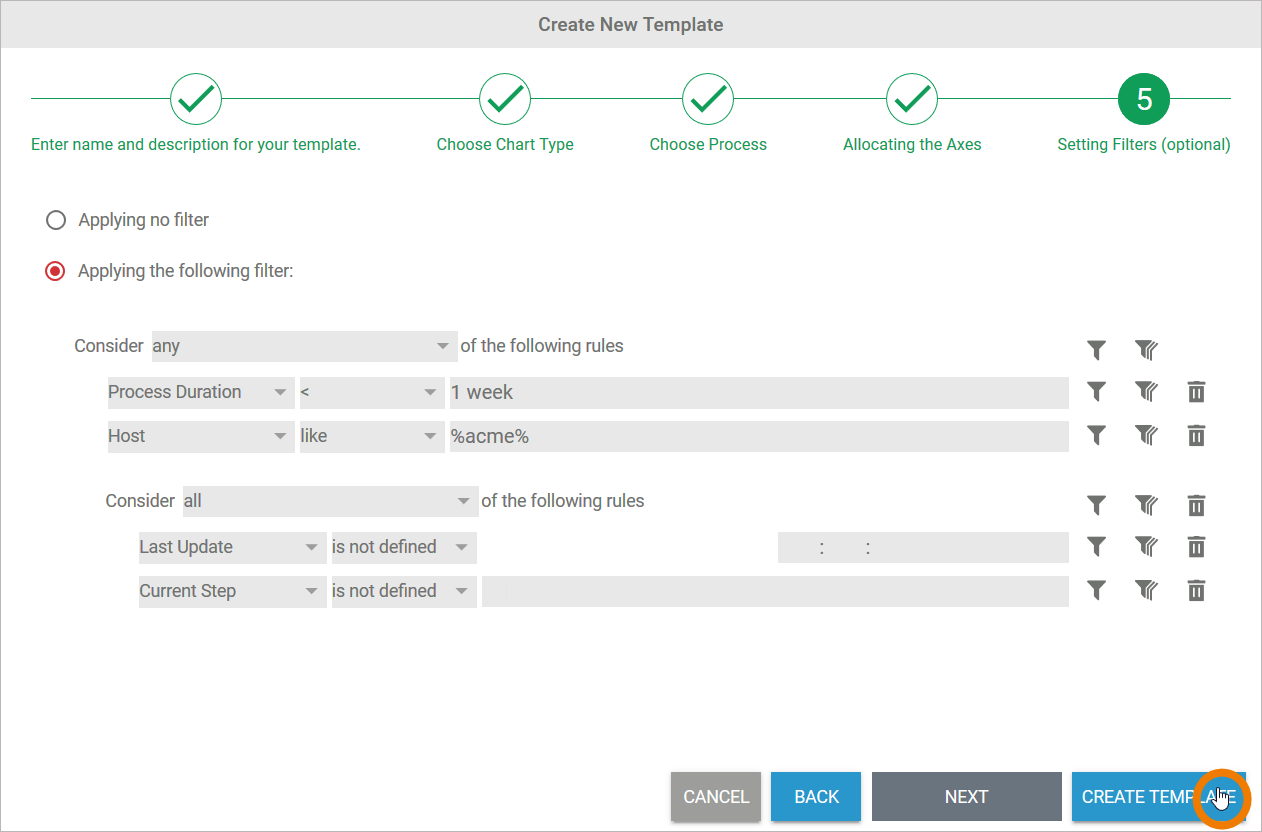Select the 'Applying the following filter' radio button
The height and width of the screenshot is (832, 1262).
point(56,271)
